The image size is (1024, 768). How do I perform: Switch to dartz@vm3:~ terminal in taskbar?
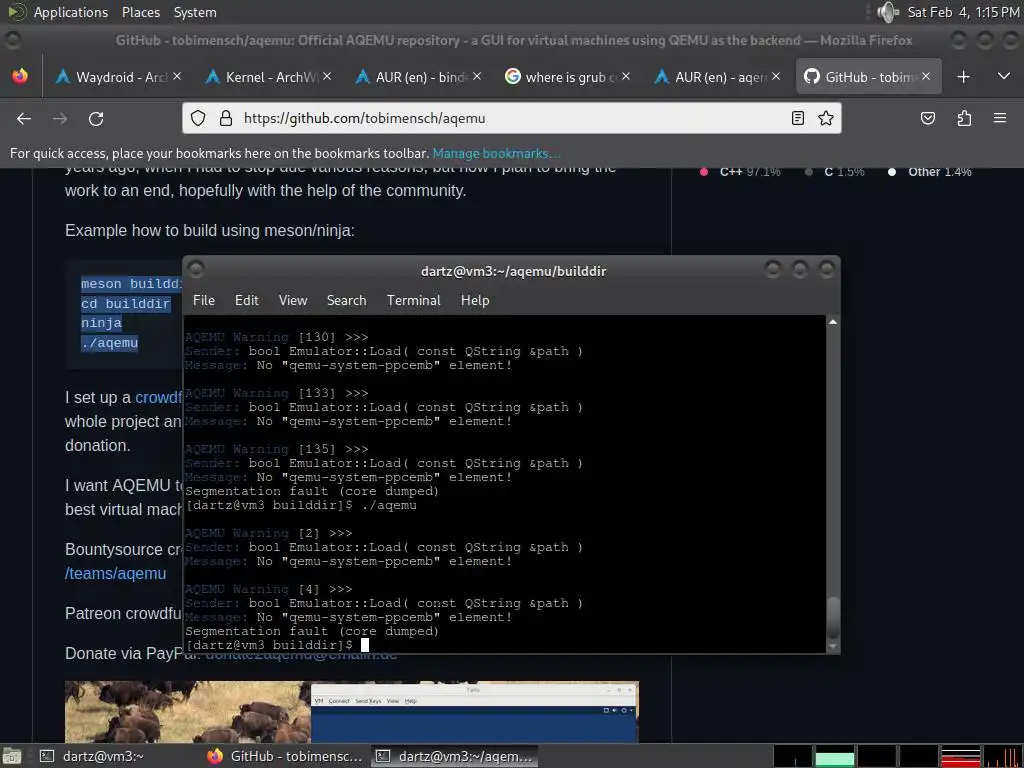116,756
